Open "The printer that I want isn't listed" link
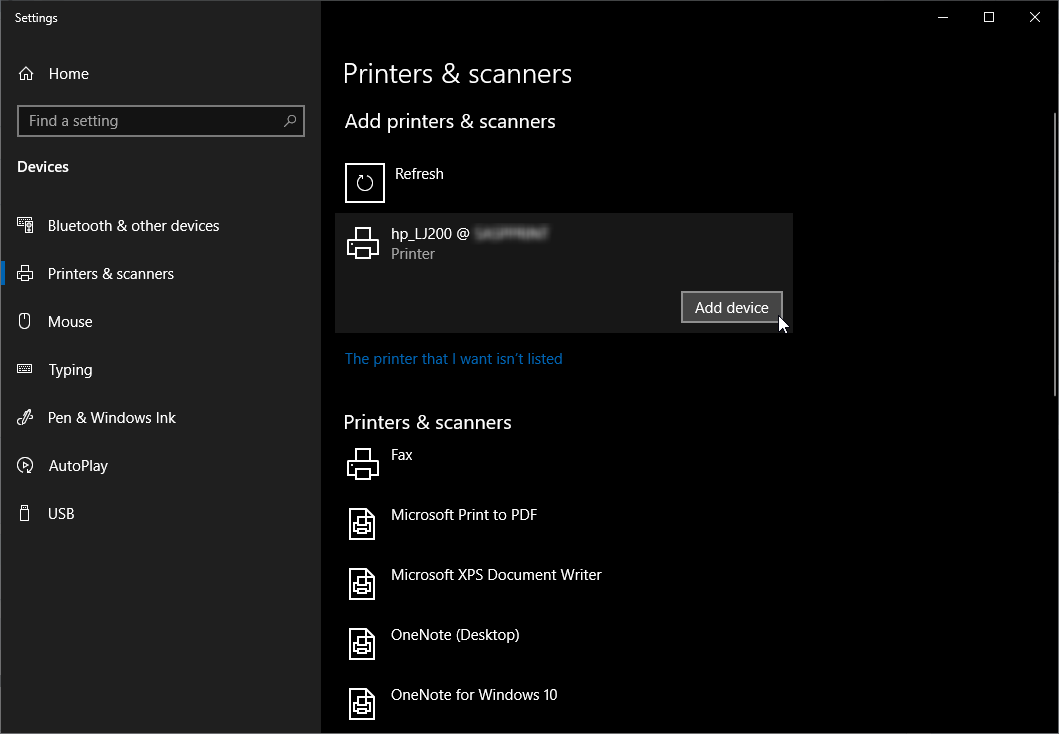Screen dimensions: 1059x734 [453, 359]
